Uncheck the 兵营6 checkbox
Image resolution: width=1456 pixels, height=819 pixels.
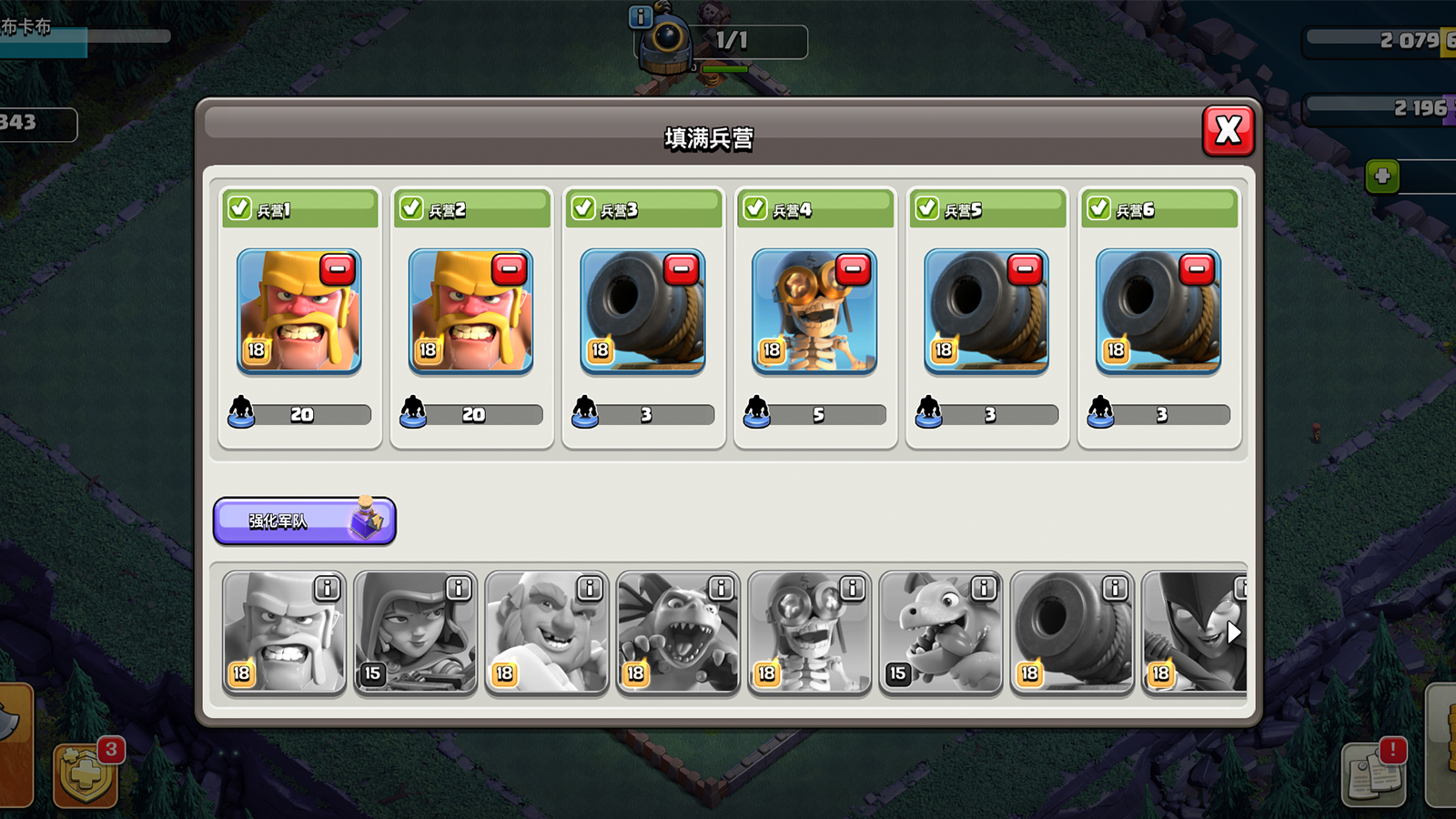pos(1099,208)
